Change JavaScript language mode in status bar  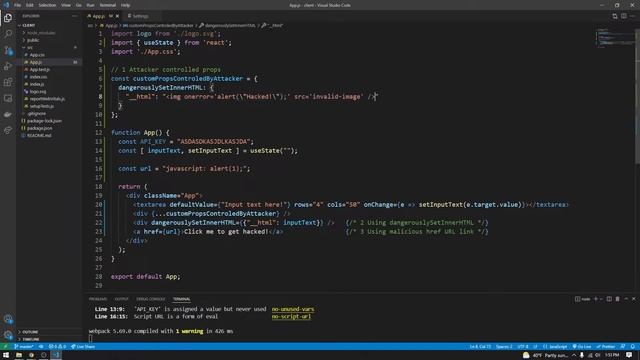pyautogui.click(x=556, y=347)
